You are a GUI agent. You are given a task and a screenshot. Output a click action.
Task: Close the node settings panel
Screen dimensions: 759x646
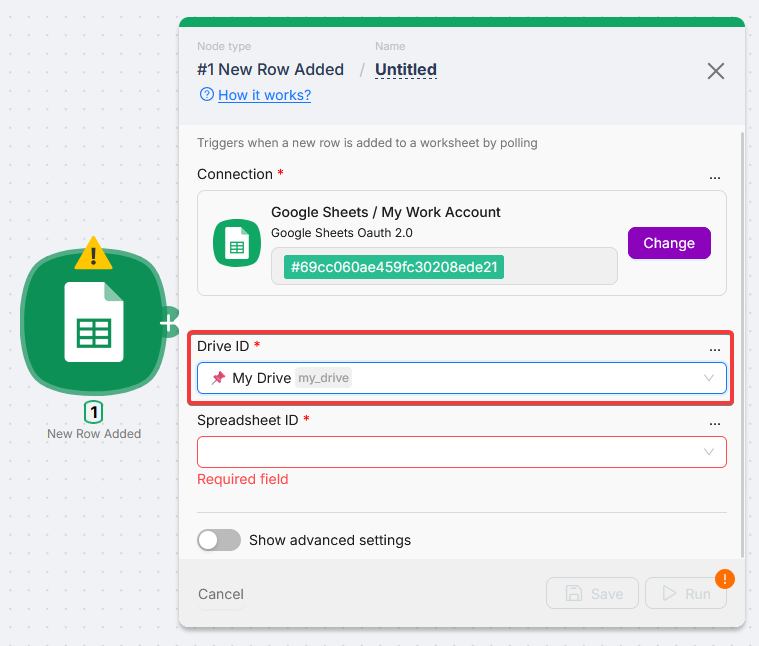click(x=716, y=70)
